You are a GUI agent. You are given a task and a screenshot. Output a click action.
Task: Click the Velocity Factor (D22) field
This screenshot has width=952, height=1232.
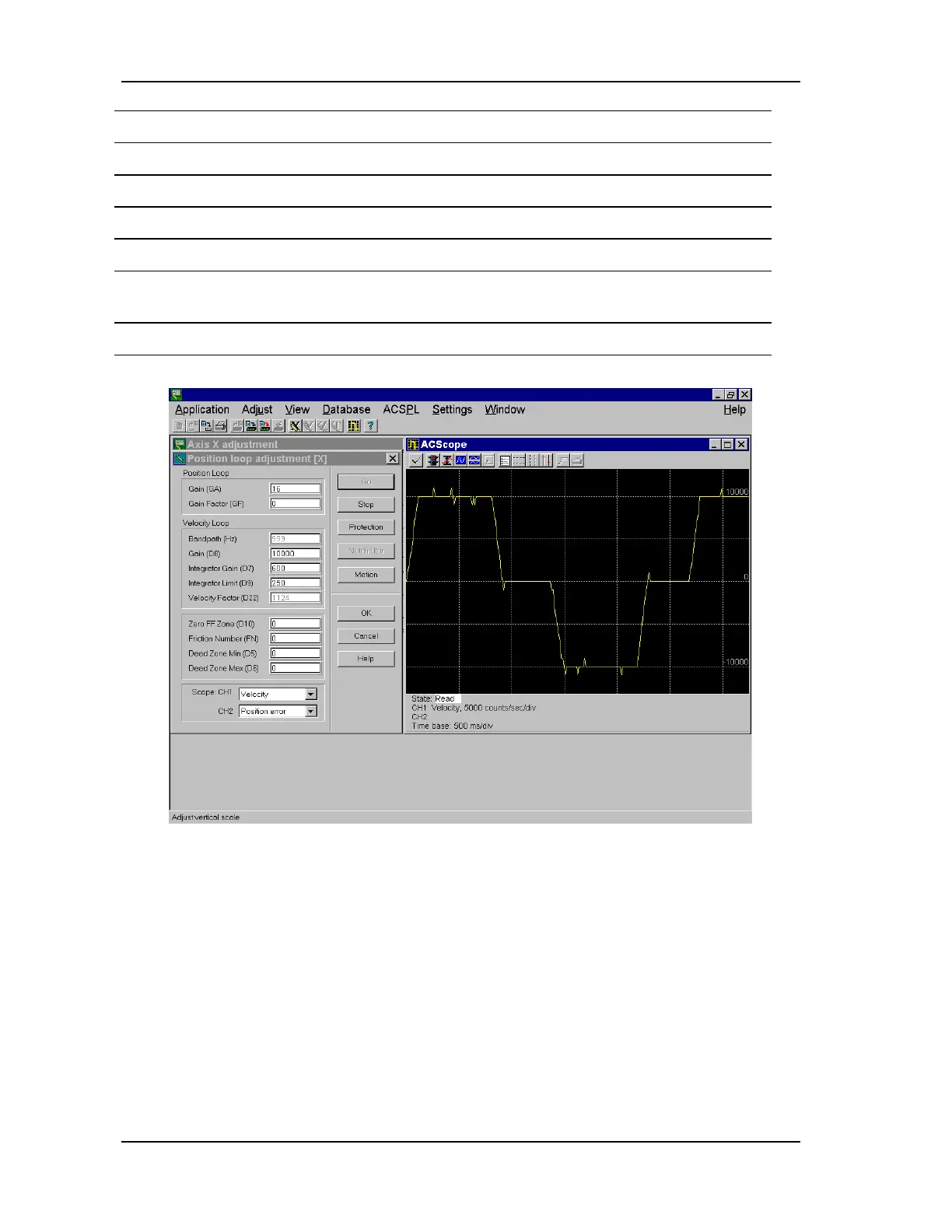(x=295, y=597)
